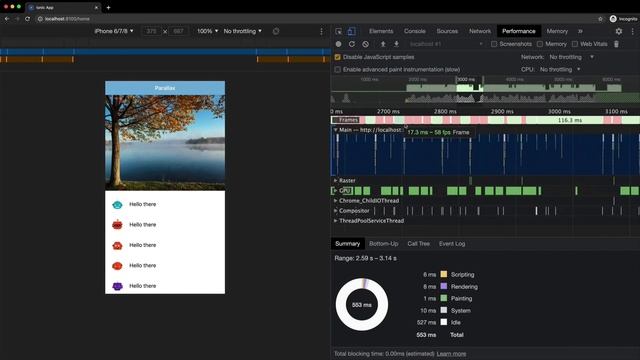
Task: Open device toolbar more options menu
Action: coord(321,31)
